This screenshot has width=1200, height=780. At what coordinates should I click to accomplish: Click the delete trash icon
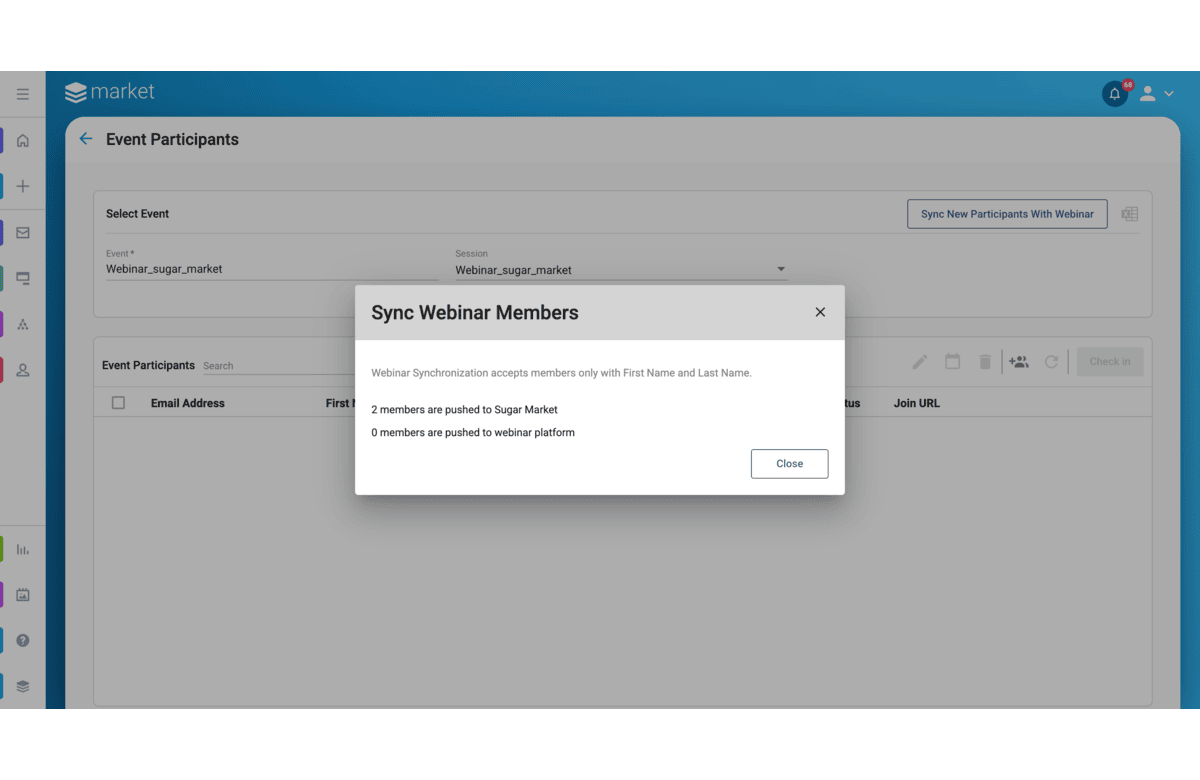[985, 362]
